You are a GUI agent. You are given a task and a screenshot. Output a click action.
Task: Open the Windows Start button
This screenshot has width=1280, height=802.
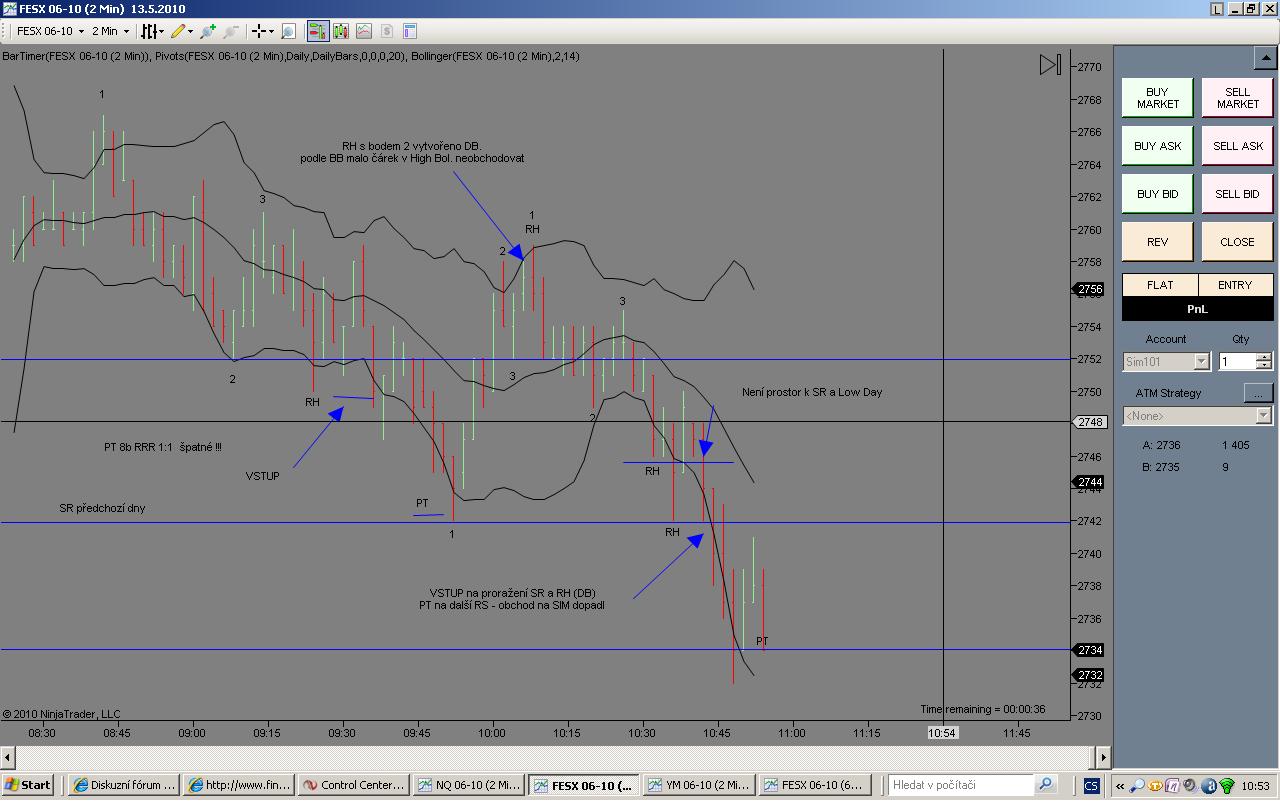pyautogui.click(x=28, y=785)
